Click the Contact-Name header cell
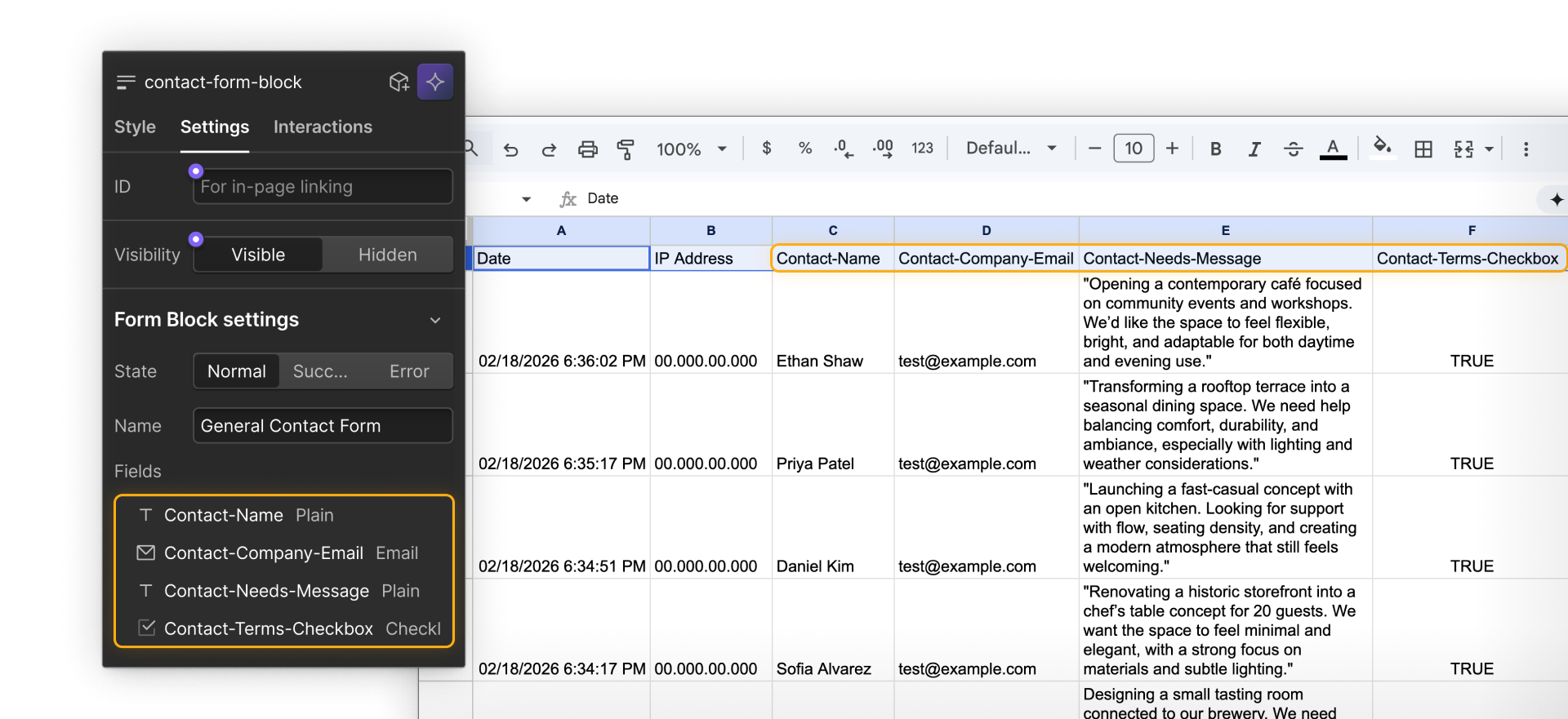The image size is (1568, 719). 833,259
